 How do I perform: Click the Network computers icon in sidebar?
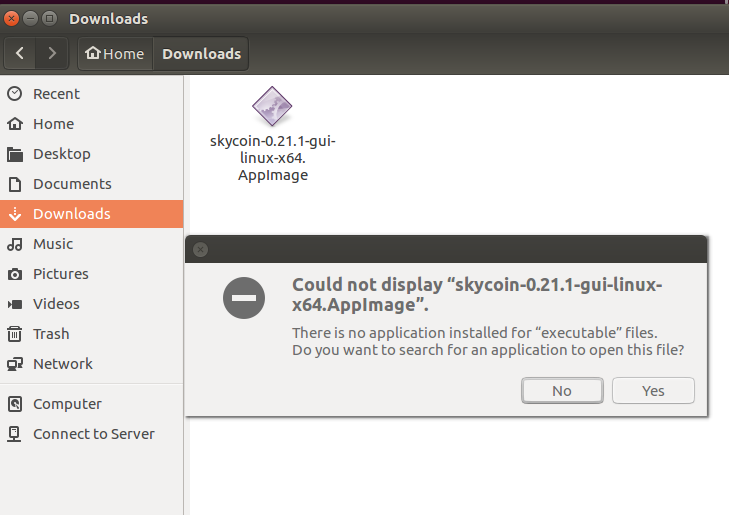coord(15,364)
